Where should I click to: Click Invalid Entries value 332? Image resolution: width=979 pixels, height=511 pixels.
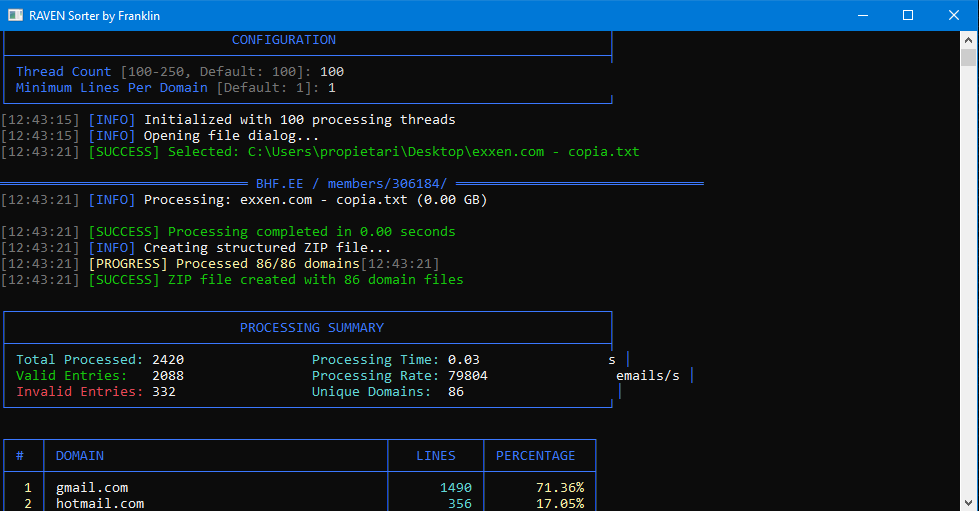[164, 392]
